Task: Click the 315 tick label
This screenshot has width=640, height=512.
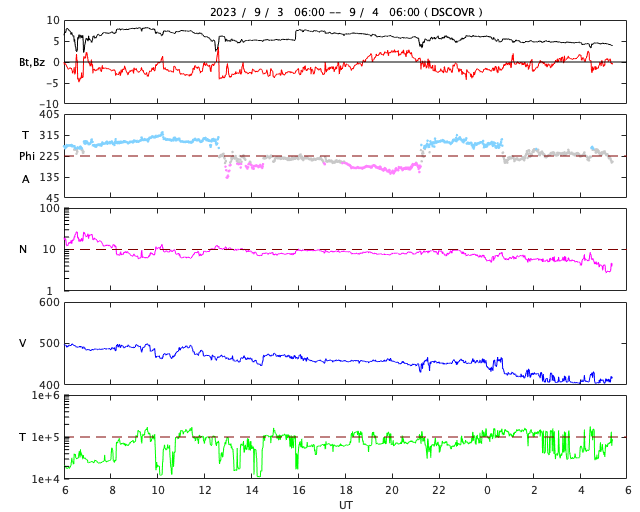Action: click(x=49, y=135)
